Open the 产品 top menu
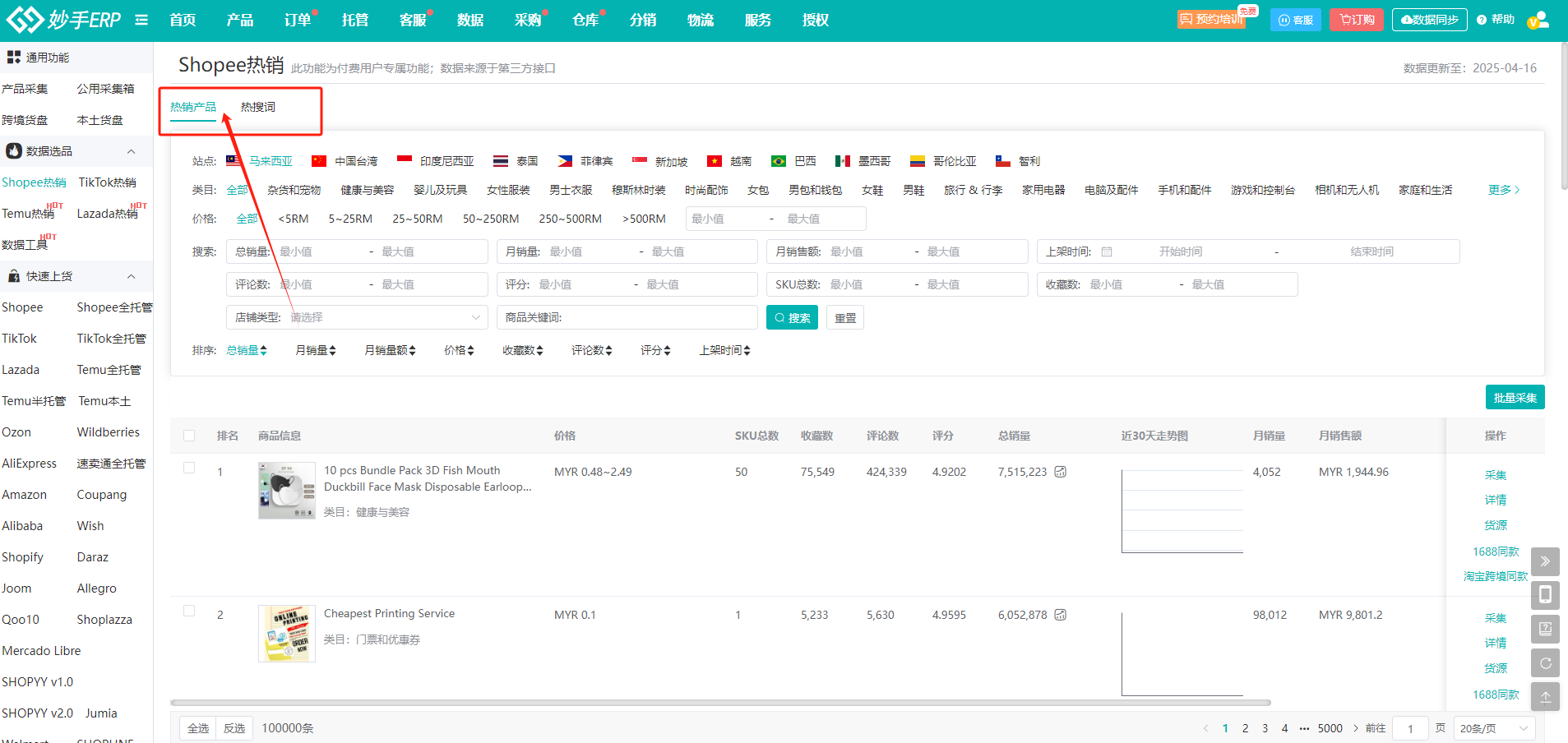 [240, 20]
